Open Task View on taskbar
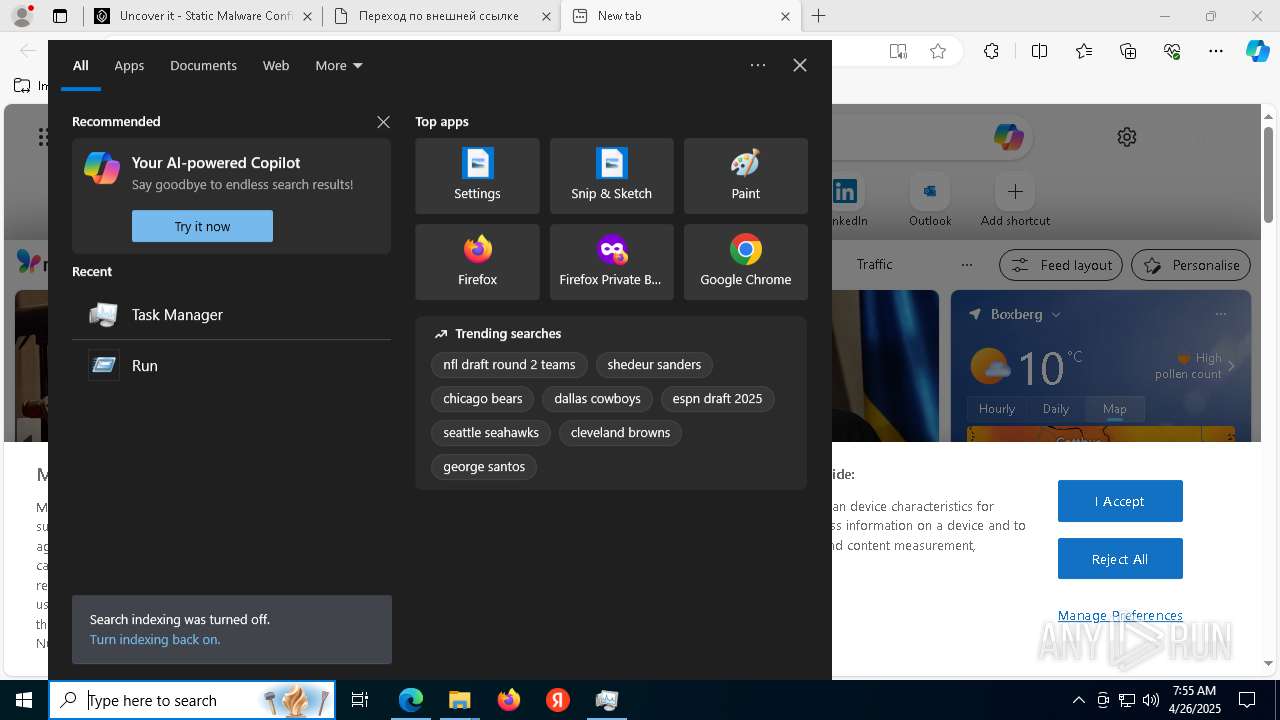 click(360, 700)
